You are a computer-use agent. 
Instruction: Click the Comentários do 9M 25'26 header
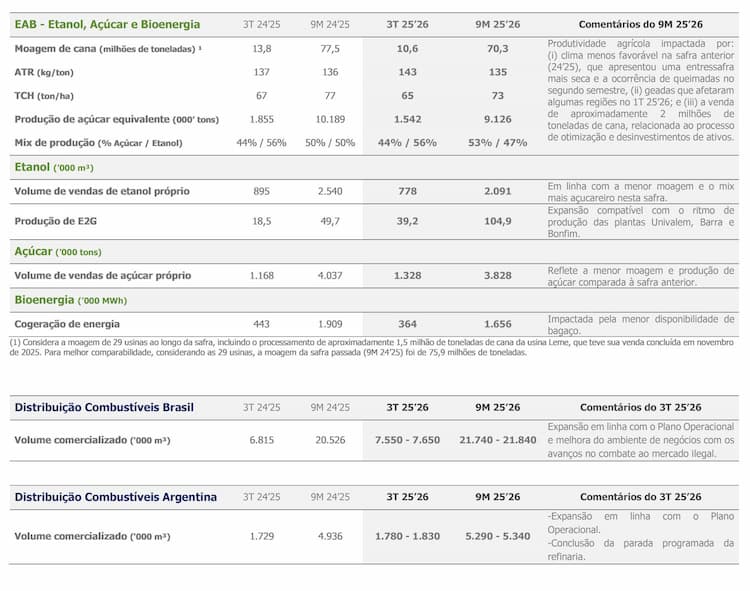pyautogui.click(x=640, y=24)
